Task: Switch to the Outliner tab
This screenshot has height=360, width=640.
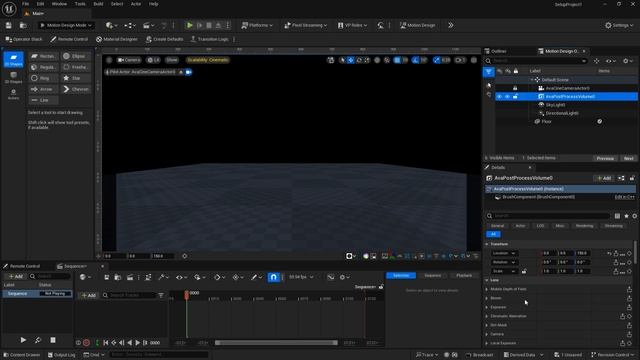Action: click(x=498, y=51)
